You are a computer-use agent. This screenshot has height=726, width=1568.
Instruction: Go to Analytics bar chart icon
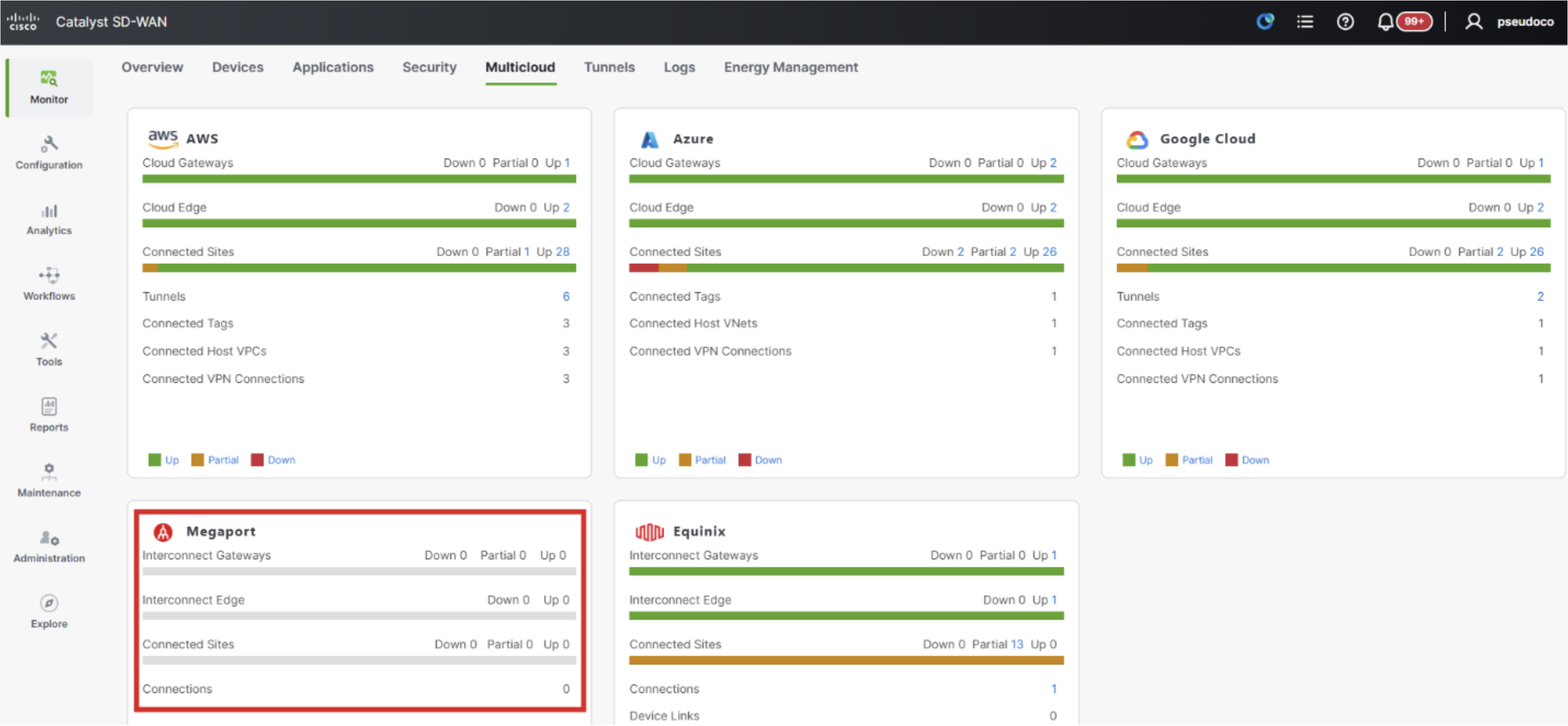coord(49,210)
